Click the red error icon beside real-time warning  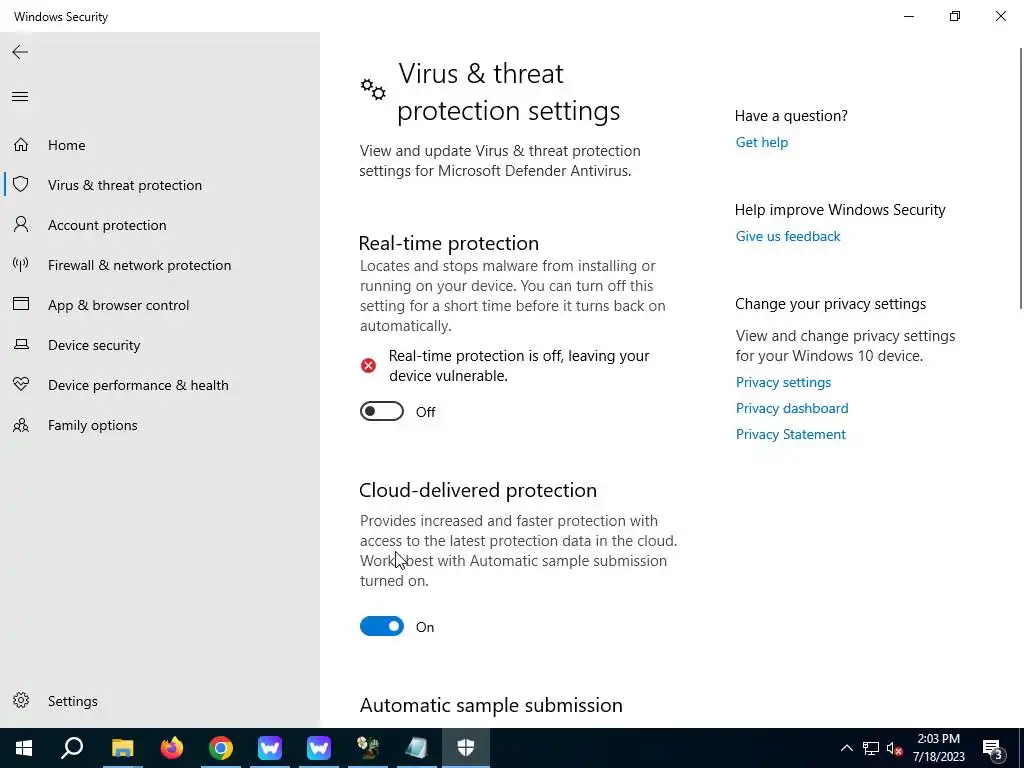coord(368,366)
